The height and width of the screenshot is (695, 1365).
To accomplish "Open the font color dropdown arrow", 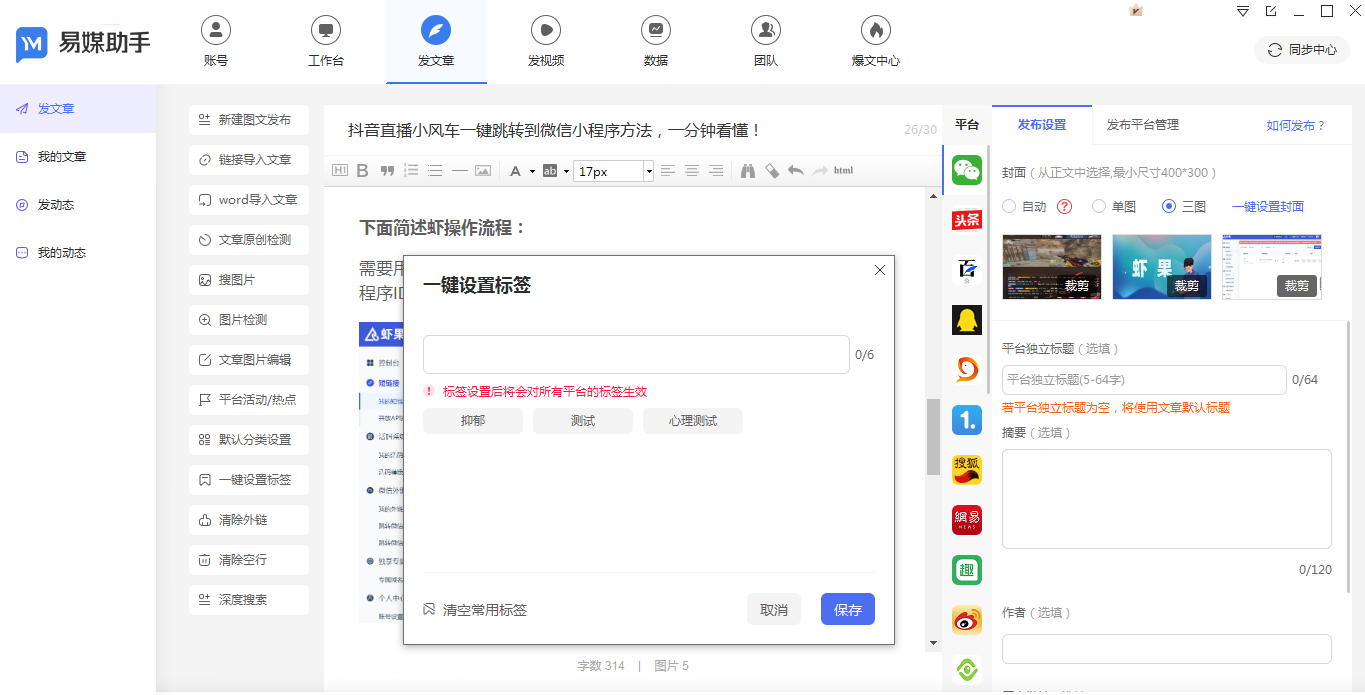I will tap(532, 171).
